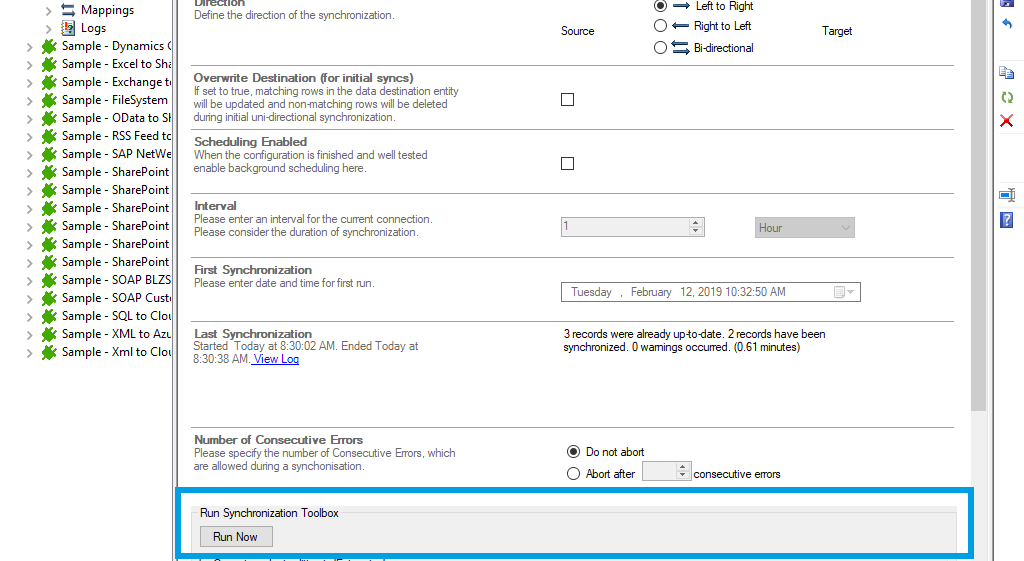Image resolution: width=1024 pixels, height=561 pixels.
Task: Click the green icon beside Sample - SOAP Cust
Action: click(x=49, y=298)
